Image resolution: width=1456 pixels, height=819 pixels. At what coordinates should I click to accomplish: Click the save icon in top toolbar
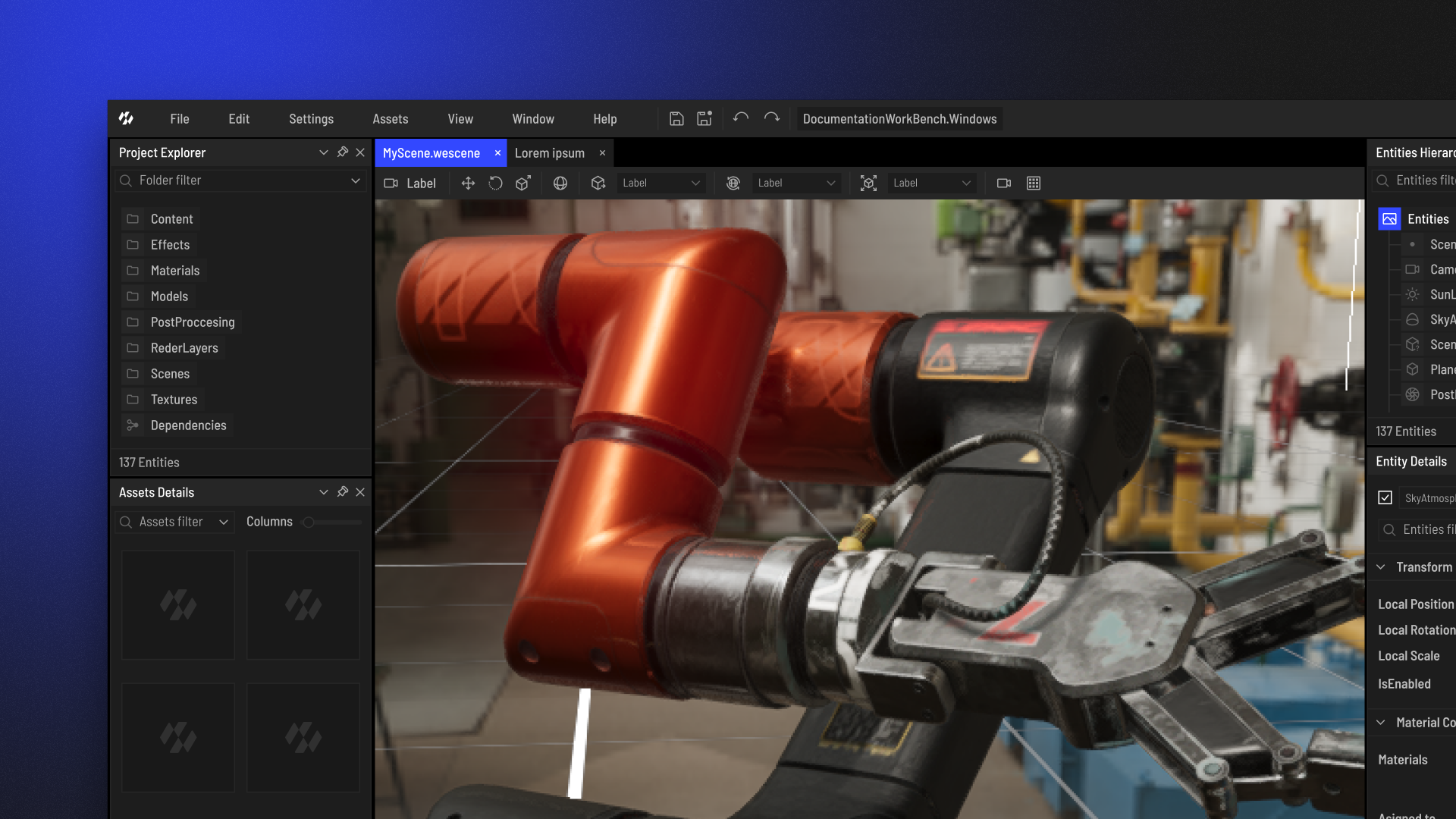click(x=676, y=119)
